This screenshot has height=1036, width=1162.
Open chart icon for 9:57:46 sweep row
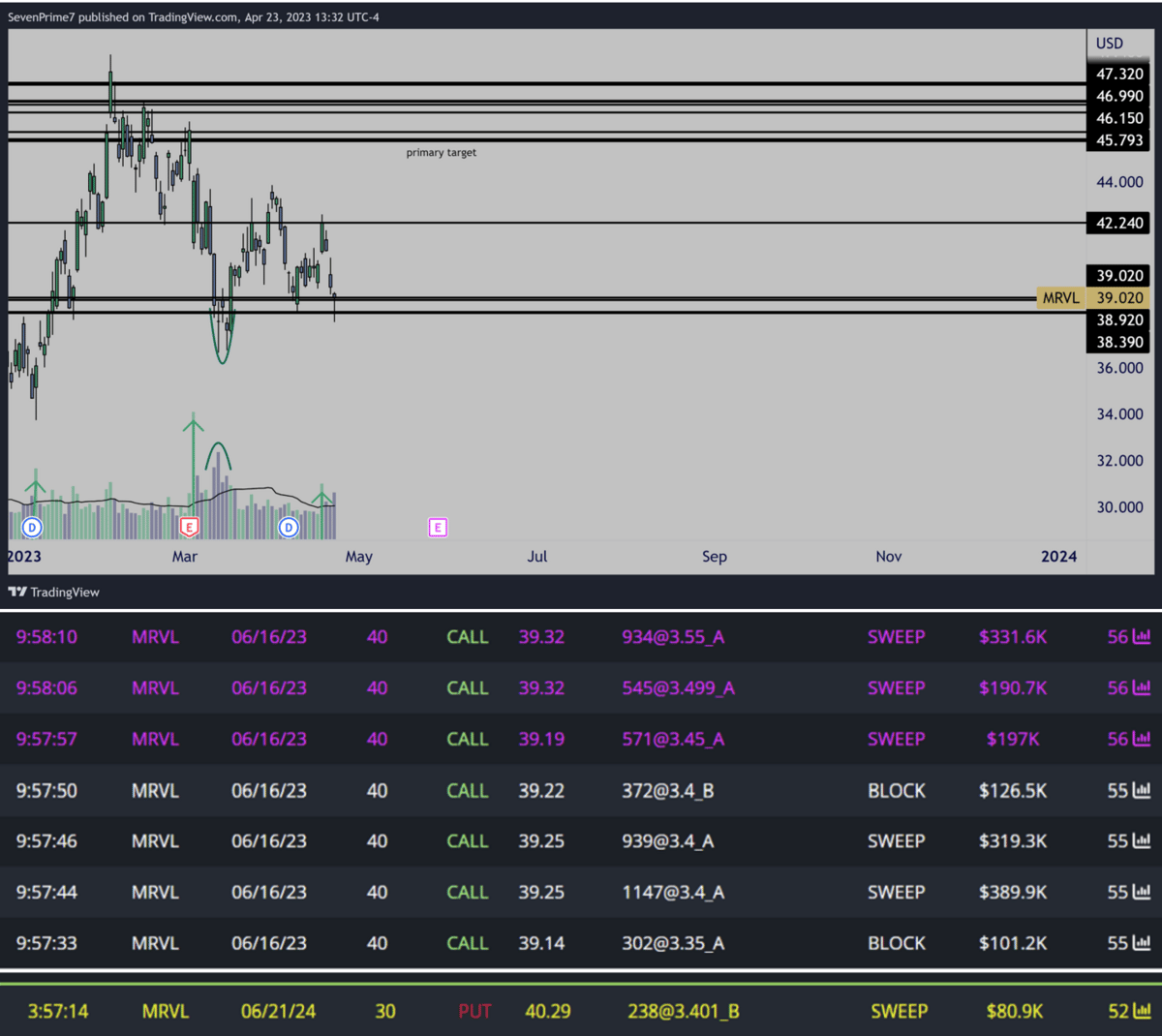pyautogui.click(x=1142, y=841)
